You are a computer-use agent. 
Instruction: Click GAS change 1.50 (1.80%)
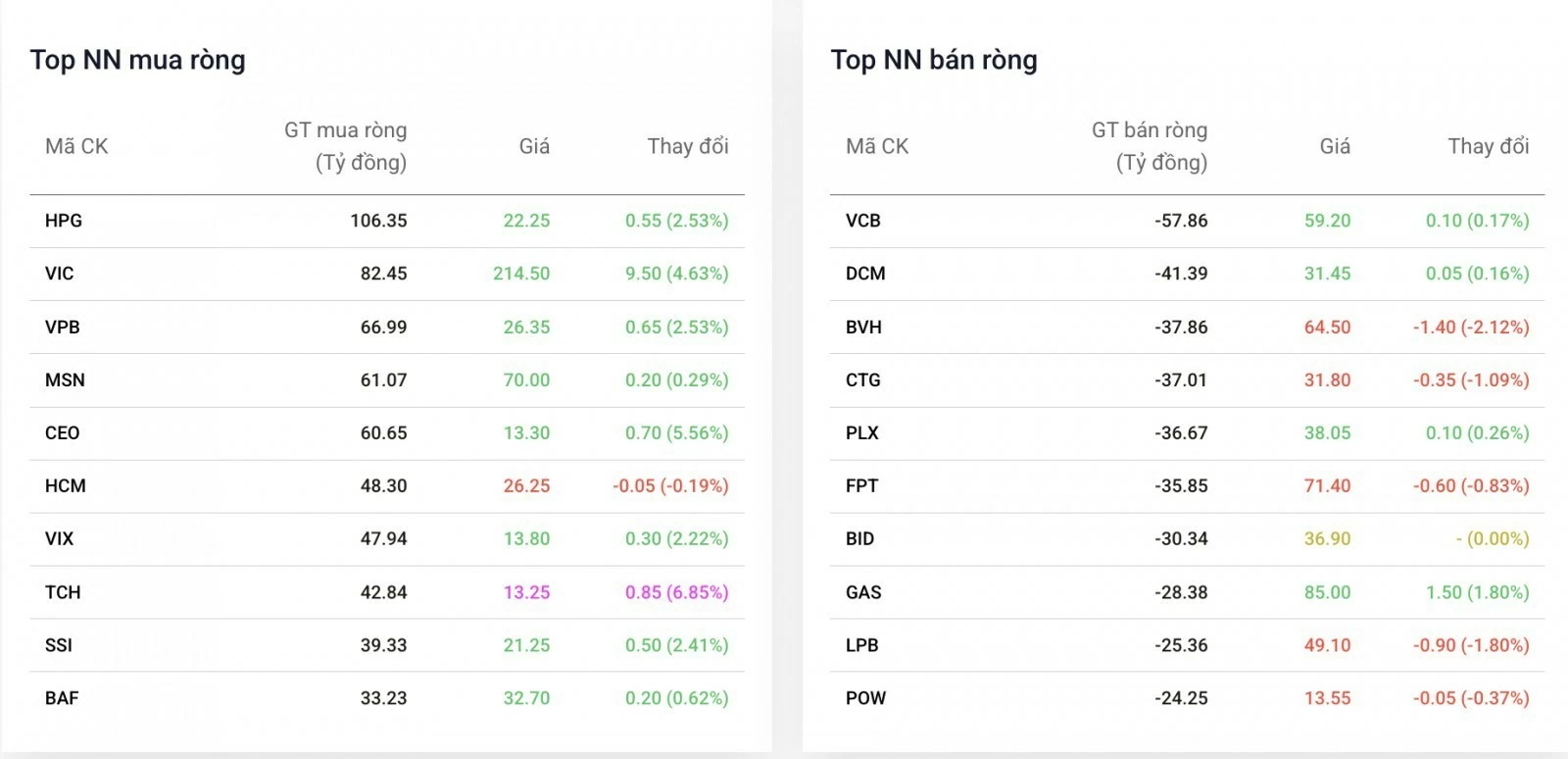click(1478, 592)
